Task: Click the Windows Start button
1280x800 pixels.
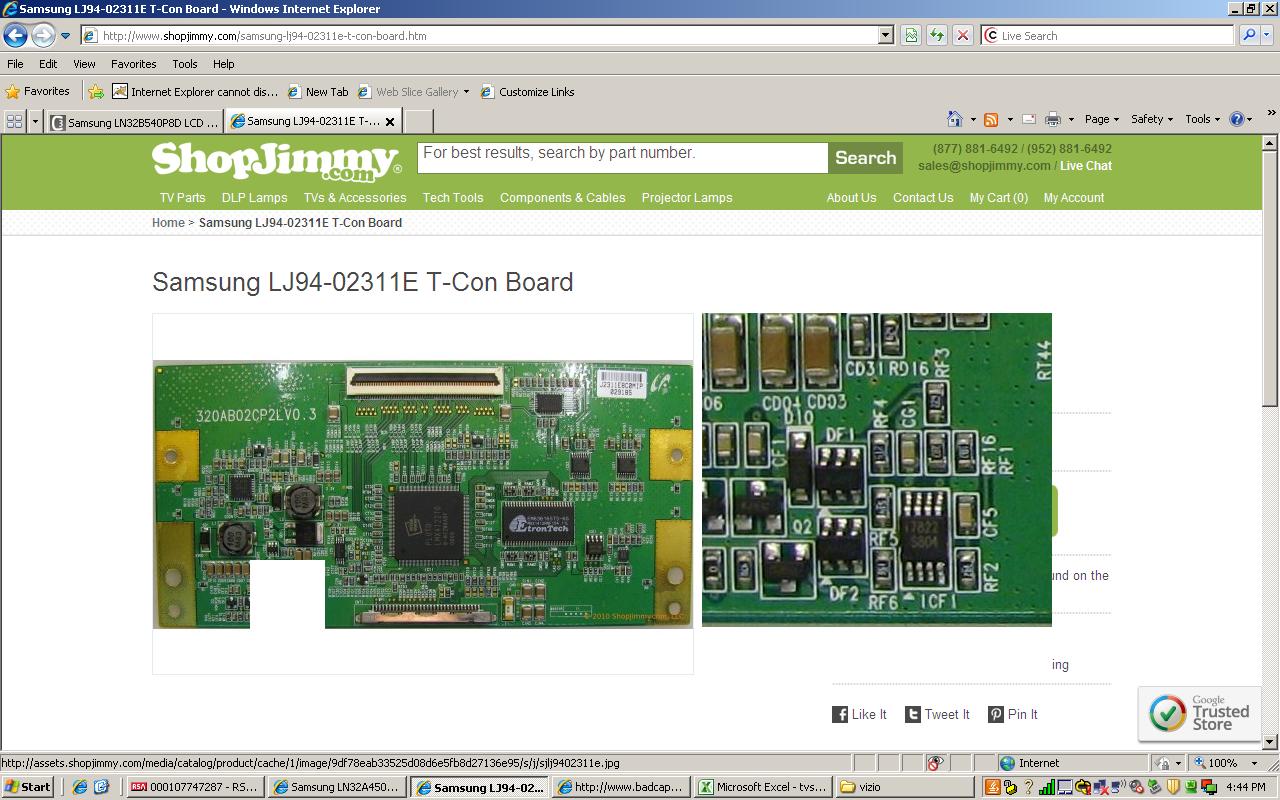Action: pyautogui.click(x=28, y=787)
